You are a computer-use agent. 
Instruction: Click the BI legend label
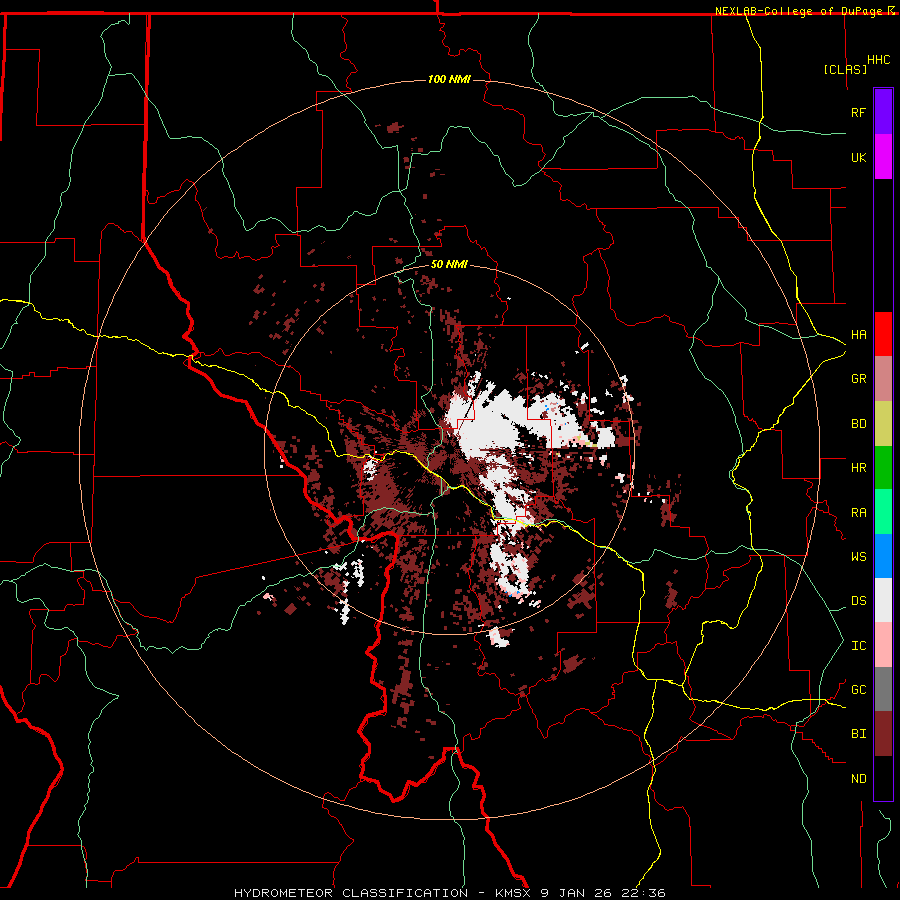pos(858,734)
